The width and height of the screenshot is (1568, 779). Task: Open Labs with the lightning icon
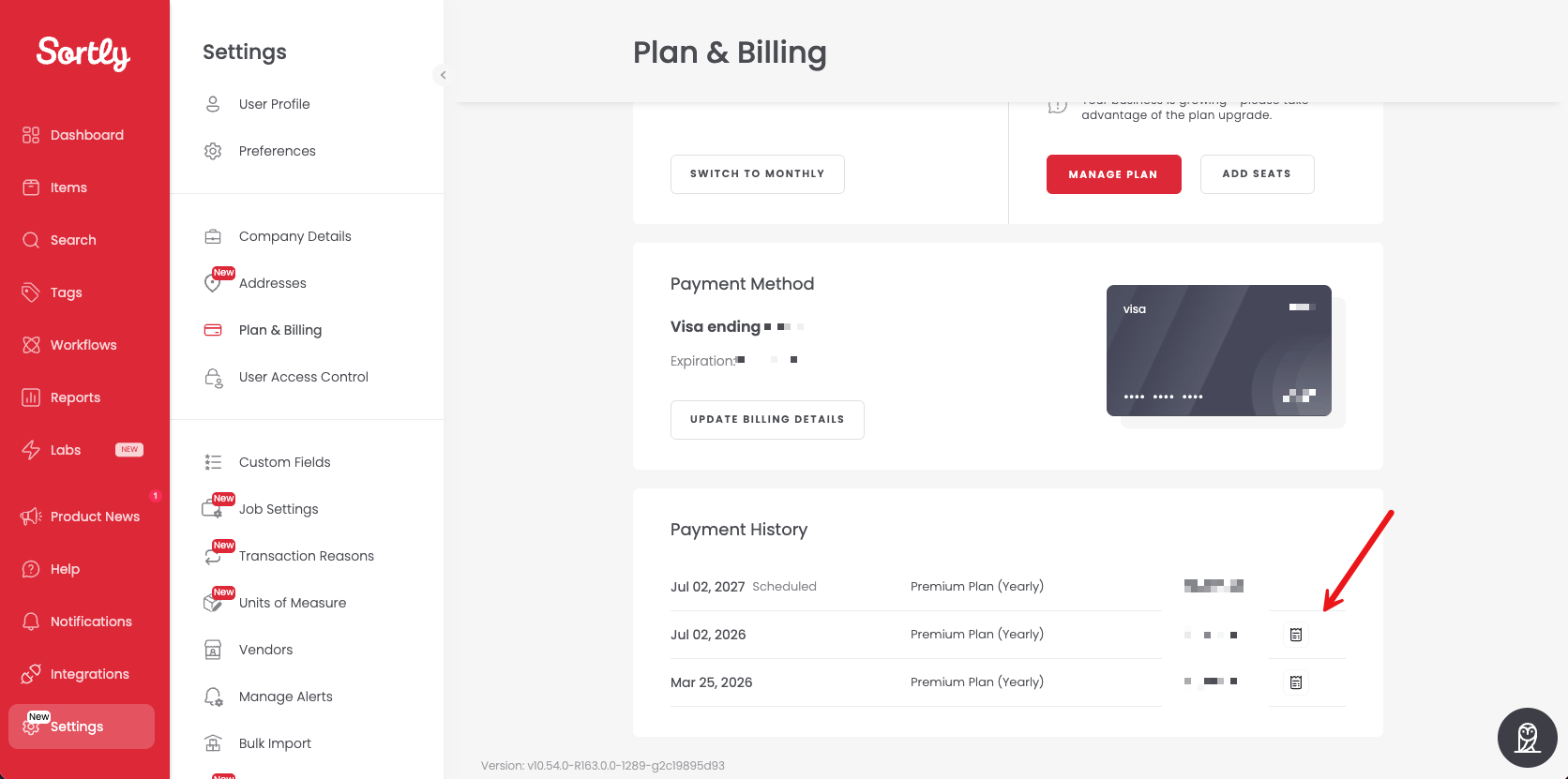(x=83, y=450)
